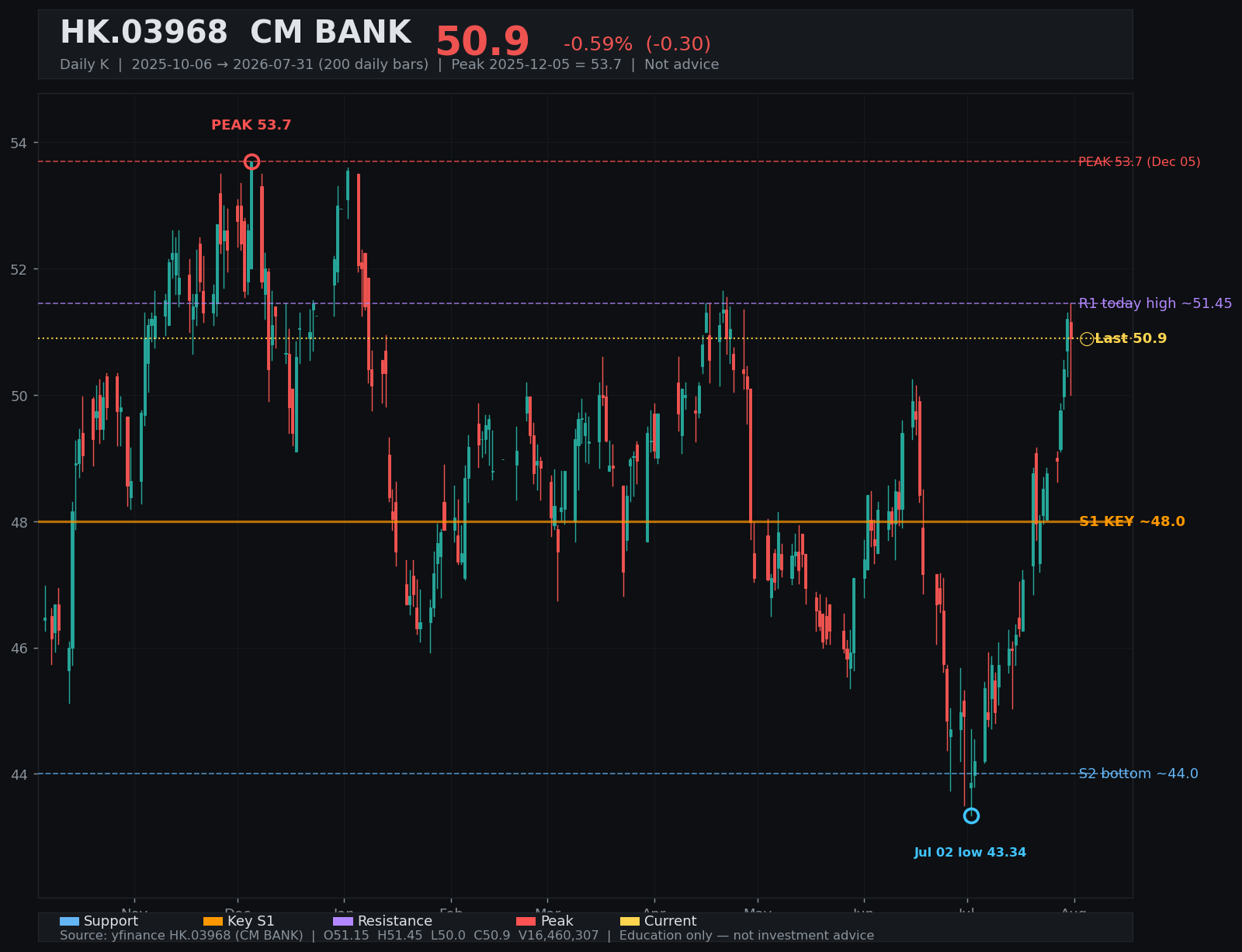Select the blue circle marker at the July low
This screenshot has width=1242, height=952.
971,815
